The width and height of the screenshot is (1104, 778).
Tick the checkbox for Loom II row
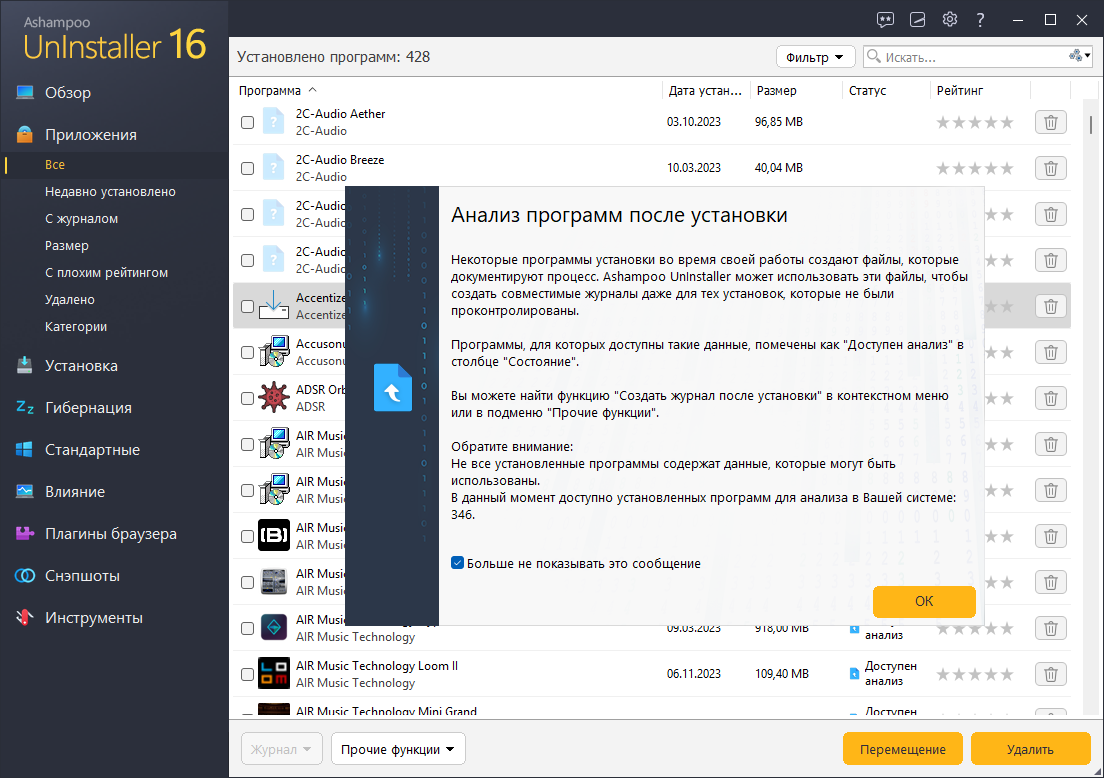coord(247,675)
